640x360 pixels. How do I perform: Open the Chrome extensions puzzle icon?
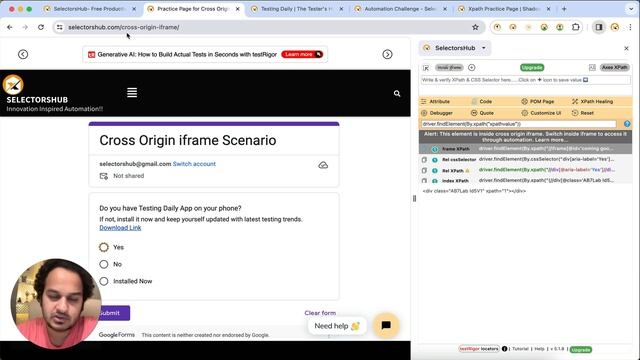pyautogui.click(x=576, y=27)
